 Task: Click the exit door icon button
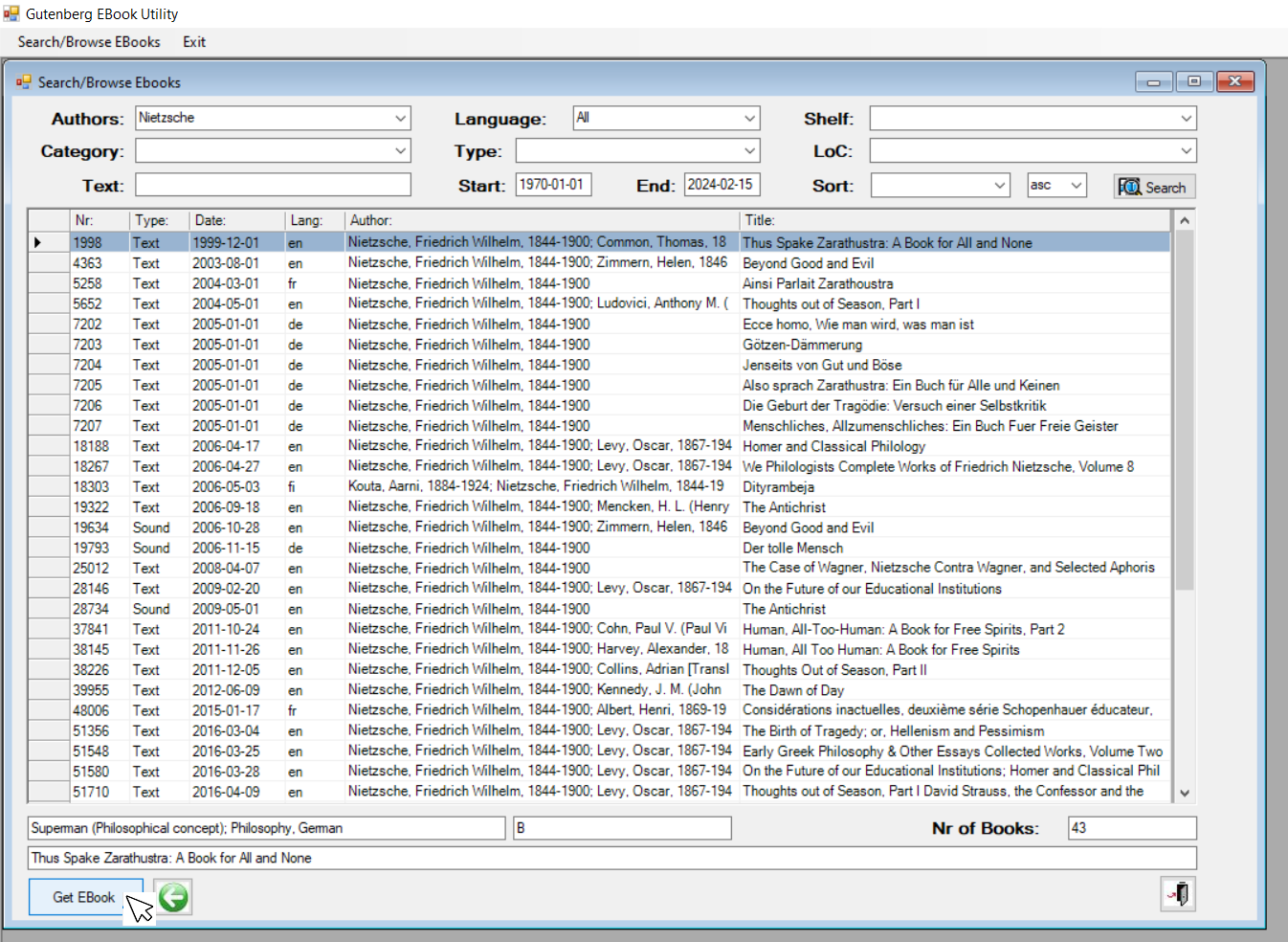coord(1178,894)
